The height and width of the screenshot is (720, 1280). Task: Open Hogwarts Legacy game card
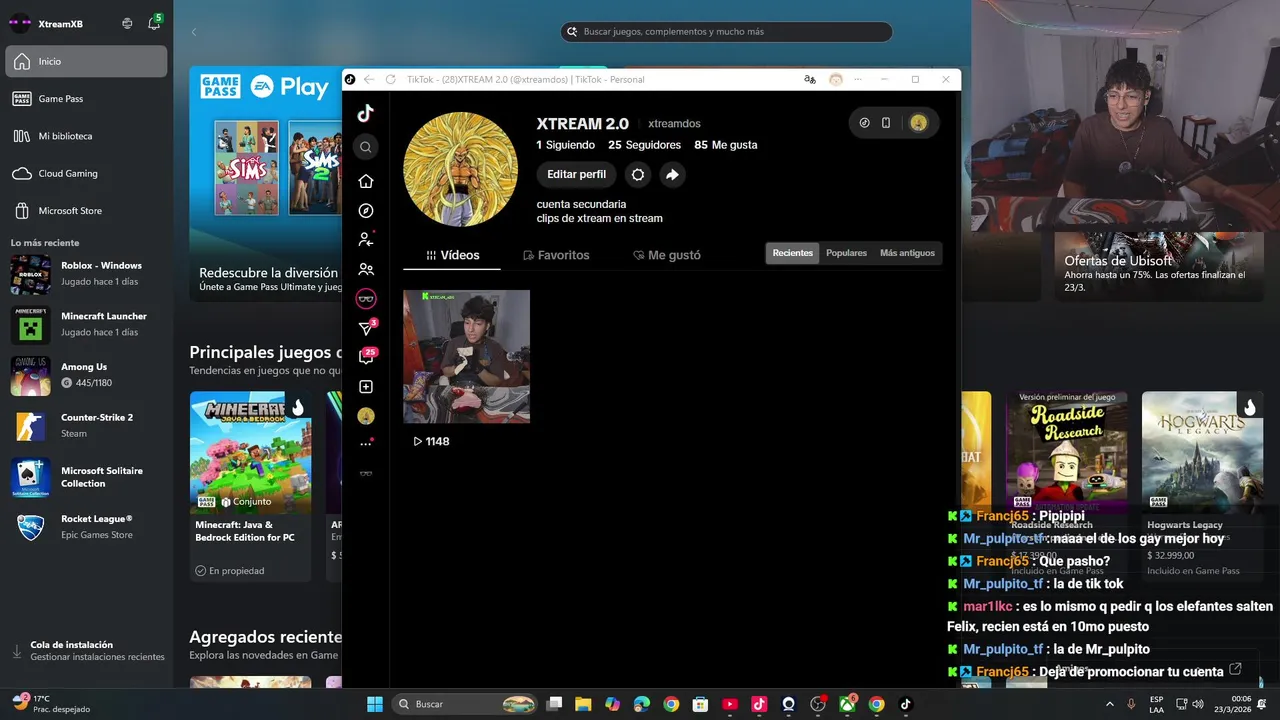click(x=1202, y=486)
